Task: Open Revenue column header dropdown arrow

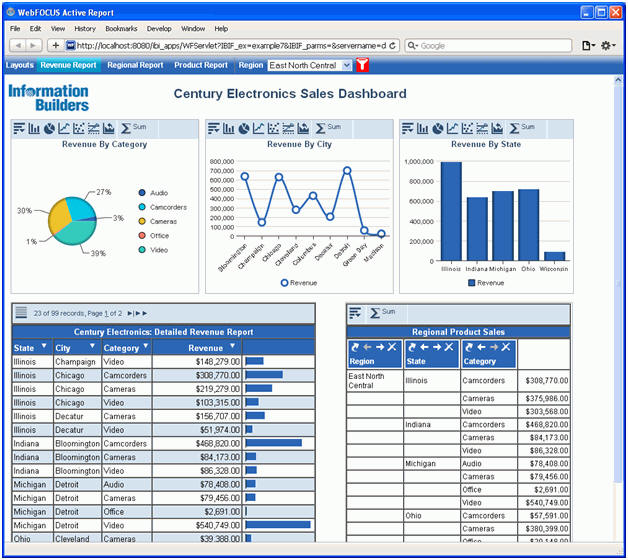Action: tap(232, 346)
